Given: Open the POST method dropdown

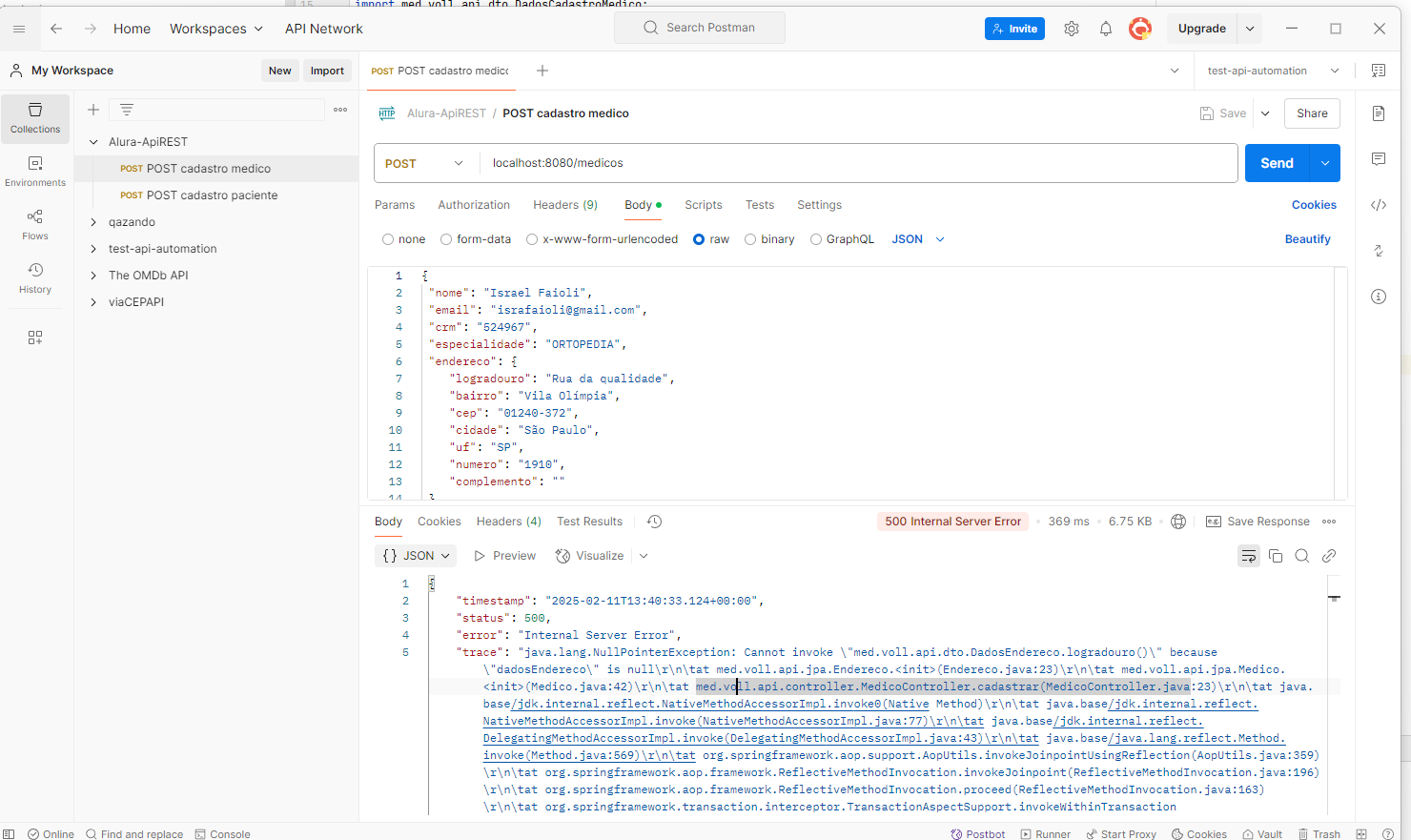Looking at the screenshot, I should [x=424, y=163].
